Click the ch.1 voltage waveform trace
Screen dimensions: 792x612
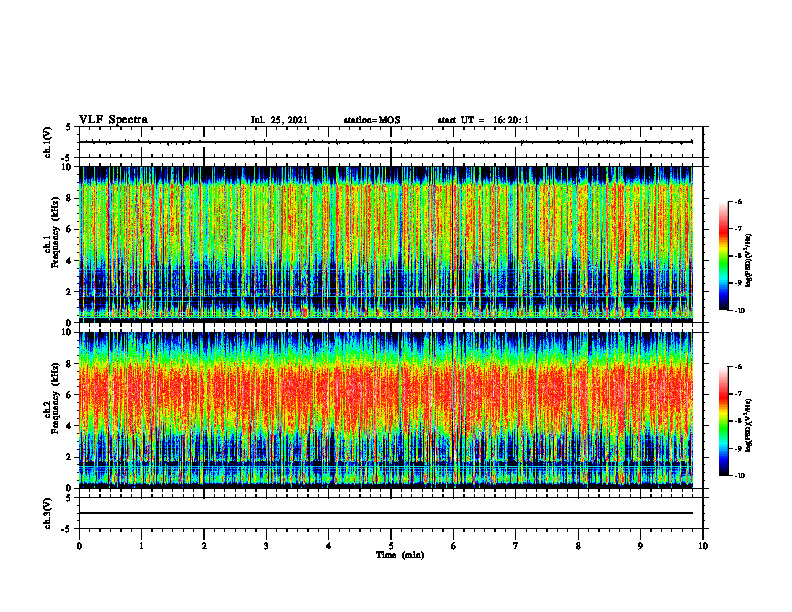[x=386, y=142]
